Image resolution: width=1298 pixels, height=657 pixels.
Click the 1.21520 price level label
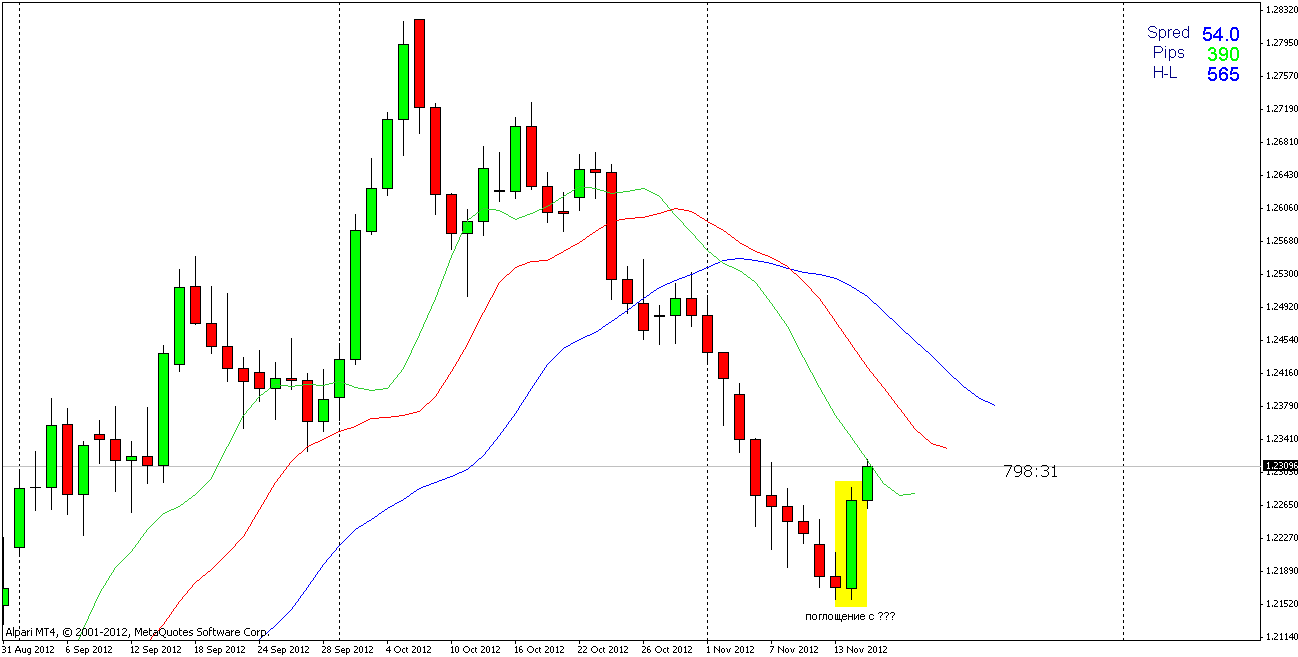click(x=1281, y=603)
